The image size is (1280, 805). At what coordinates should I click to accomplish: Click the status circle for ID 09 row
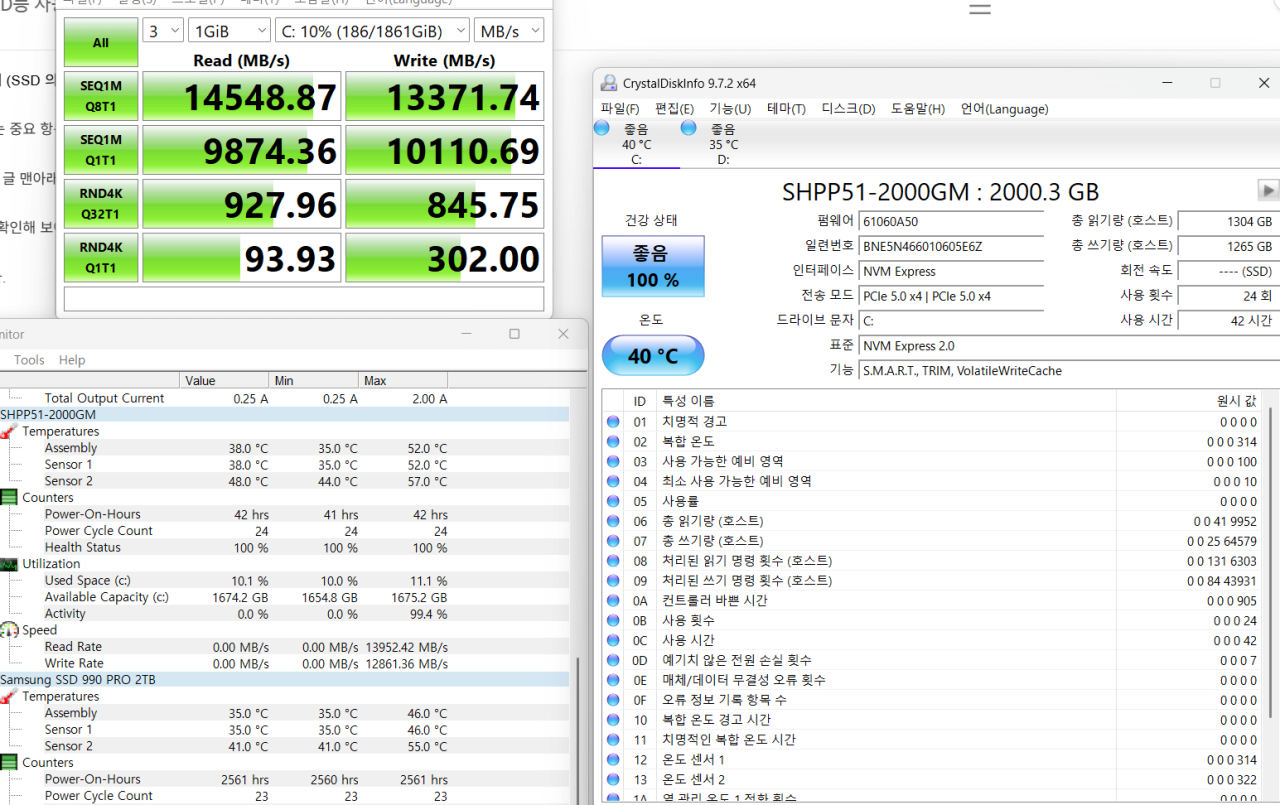pos(613,580)
